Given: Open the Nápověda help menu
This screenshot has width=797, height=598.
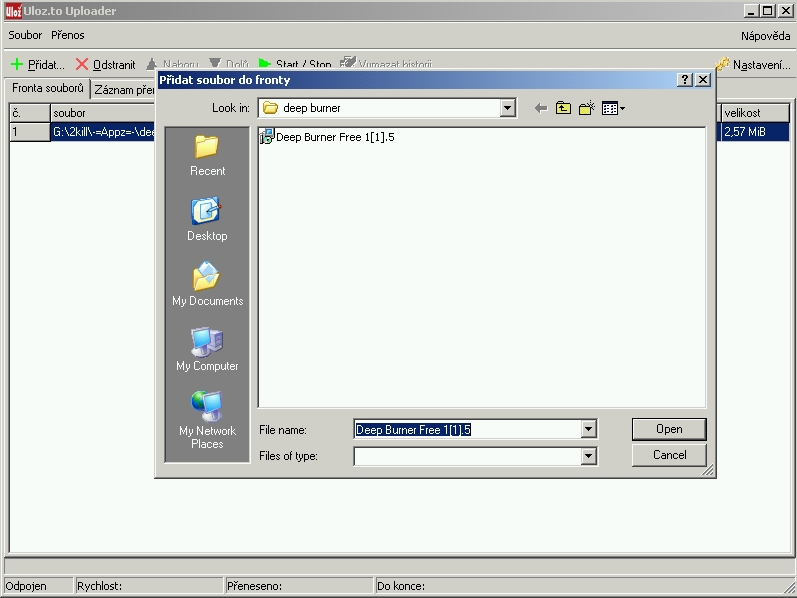Looking at the screenshot, I should 765,36.
